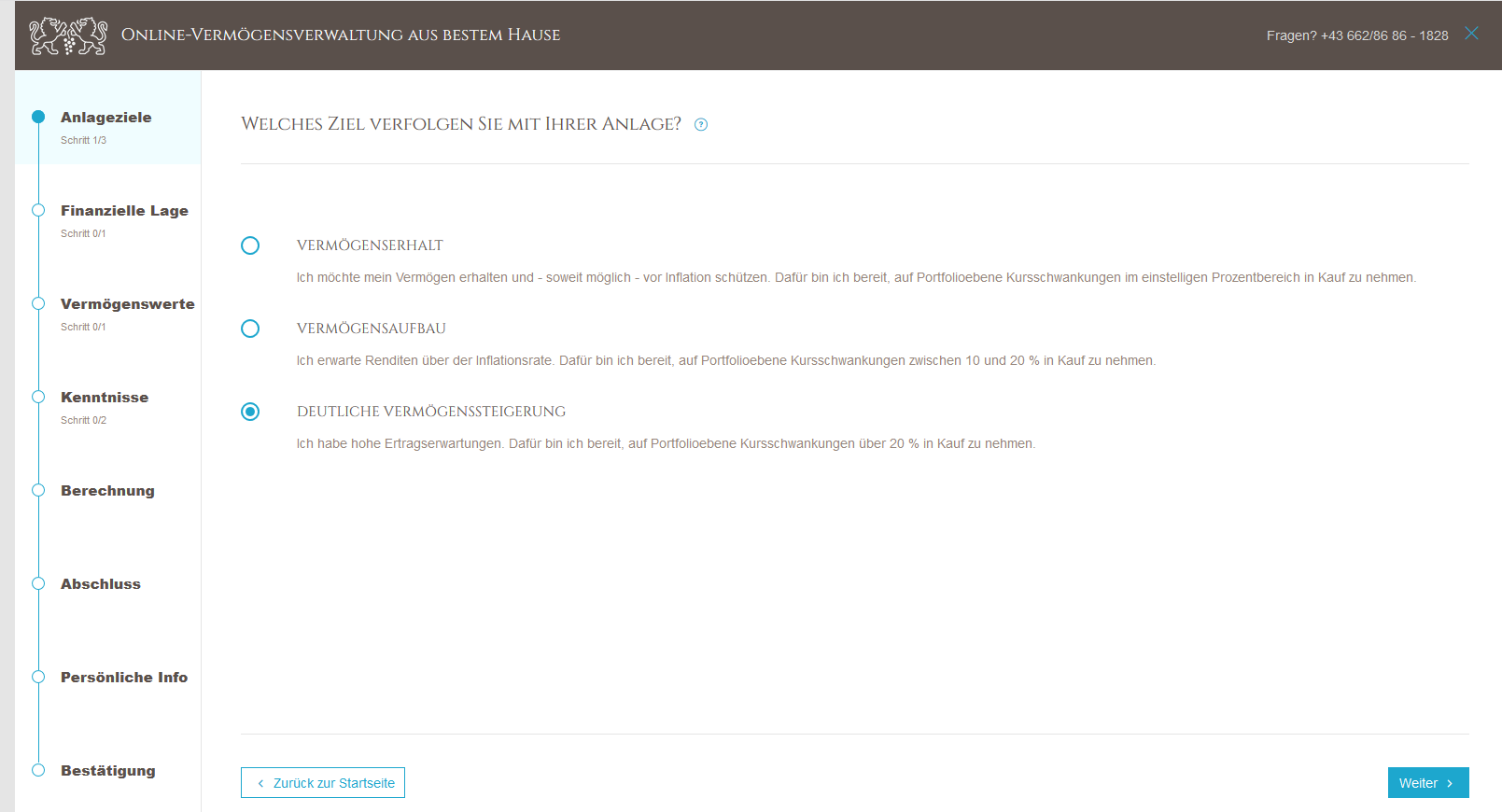Select the Vermögenserhalt radio button
The width and height of the screenshot is (1502, 812).
[250, 245]
